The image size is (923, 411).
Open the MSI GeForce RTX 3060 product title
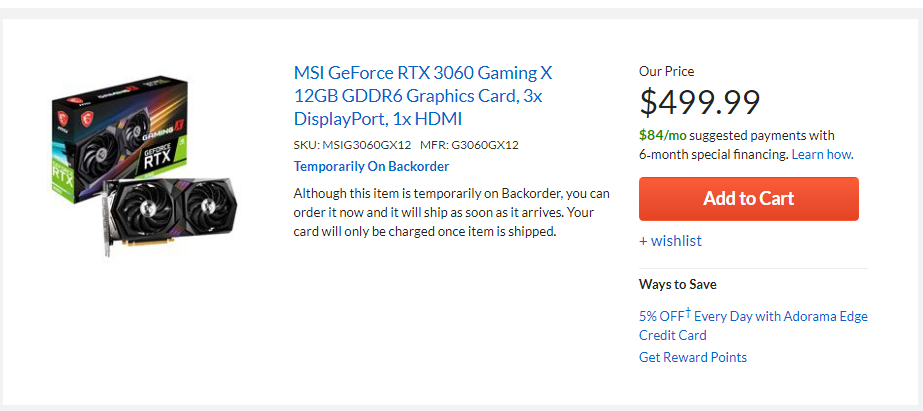pyautogui.click(x=424, y=96)
